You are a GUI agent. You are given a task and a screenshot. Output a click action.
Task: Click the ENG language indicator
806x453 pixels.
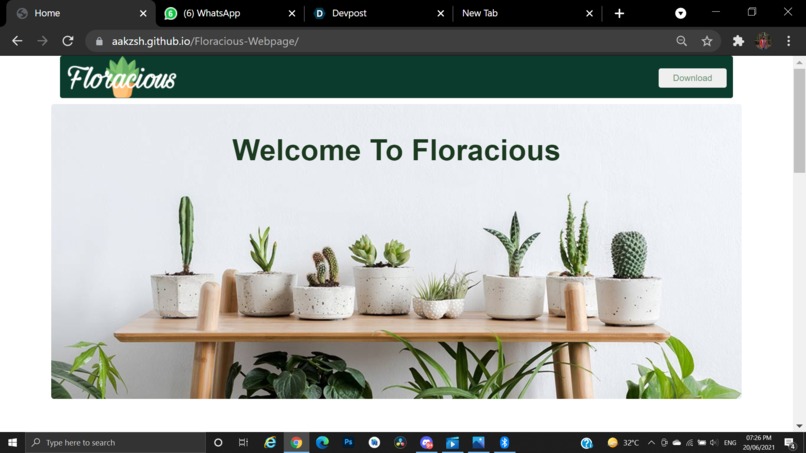[730, 443]
